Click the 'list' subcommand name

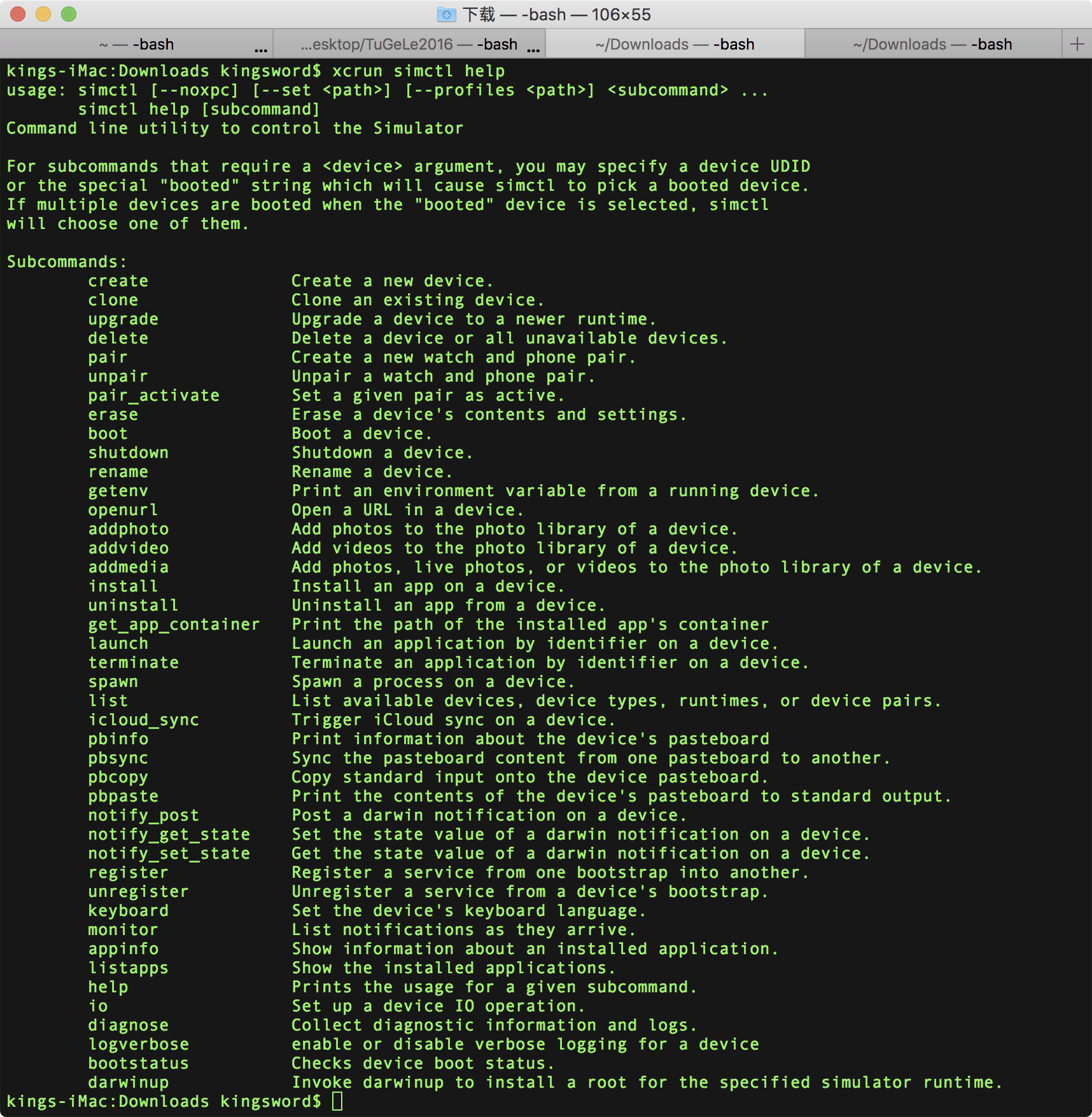(x=108, y=700)
